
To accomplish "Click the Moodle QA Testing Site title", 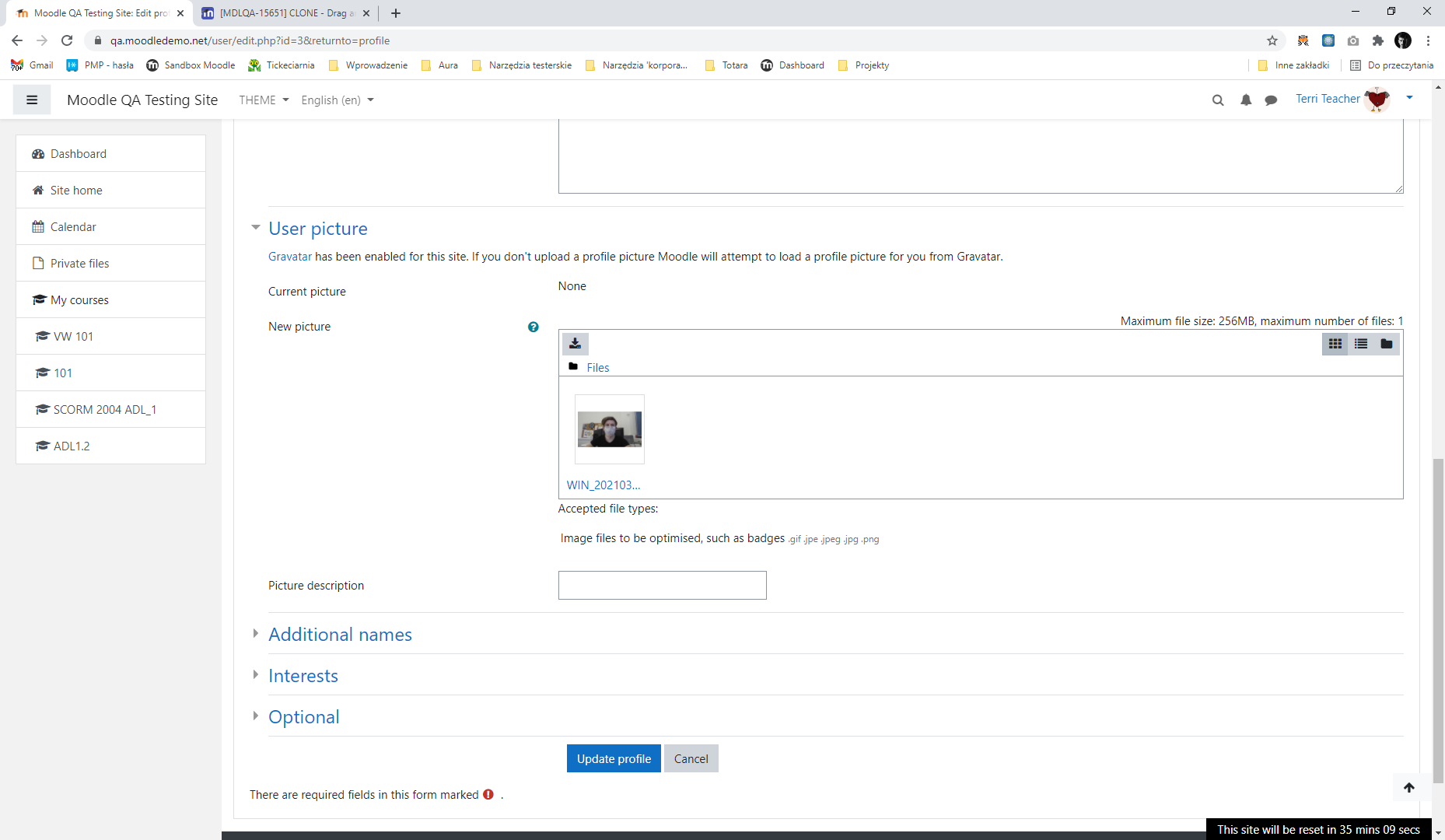I will point(142,100).
